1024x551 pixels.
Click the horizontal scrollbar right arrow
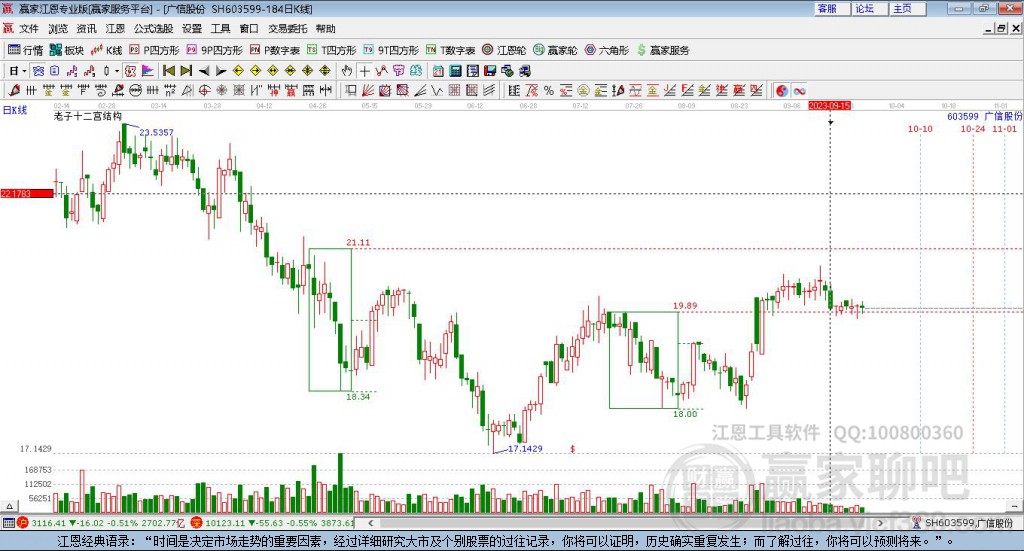pyautogui.click(x=880, y=523)
